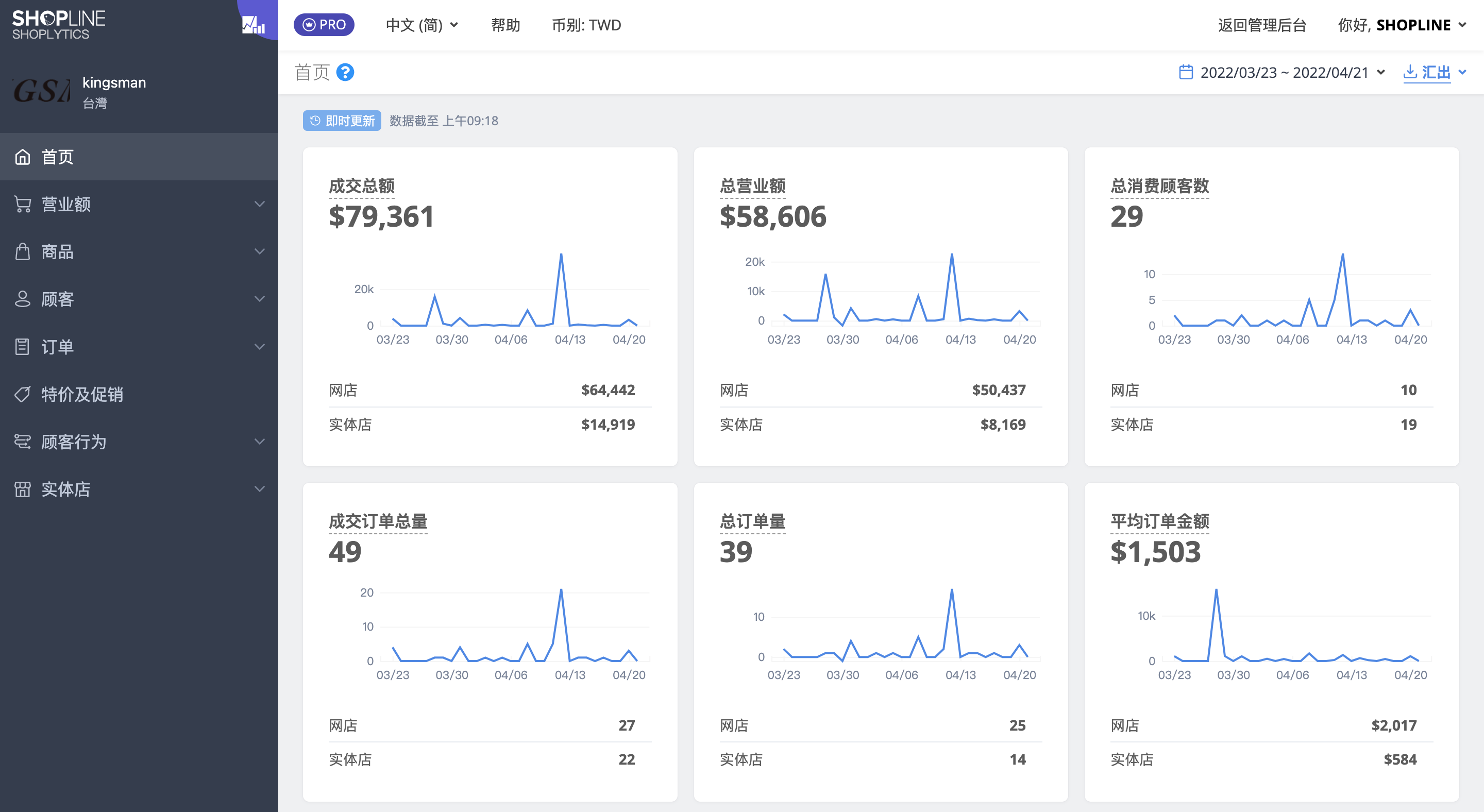Click 数据截至 上午09:18 timestamp text

tap(444, 121)
